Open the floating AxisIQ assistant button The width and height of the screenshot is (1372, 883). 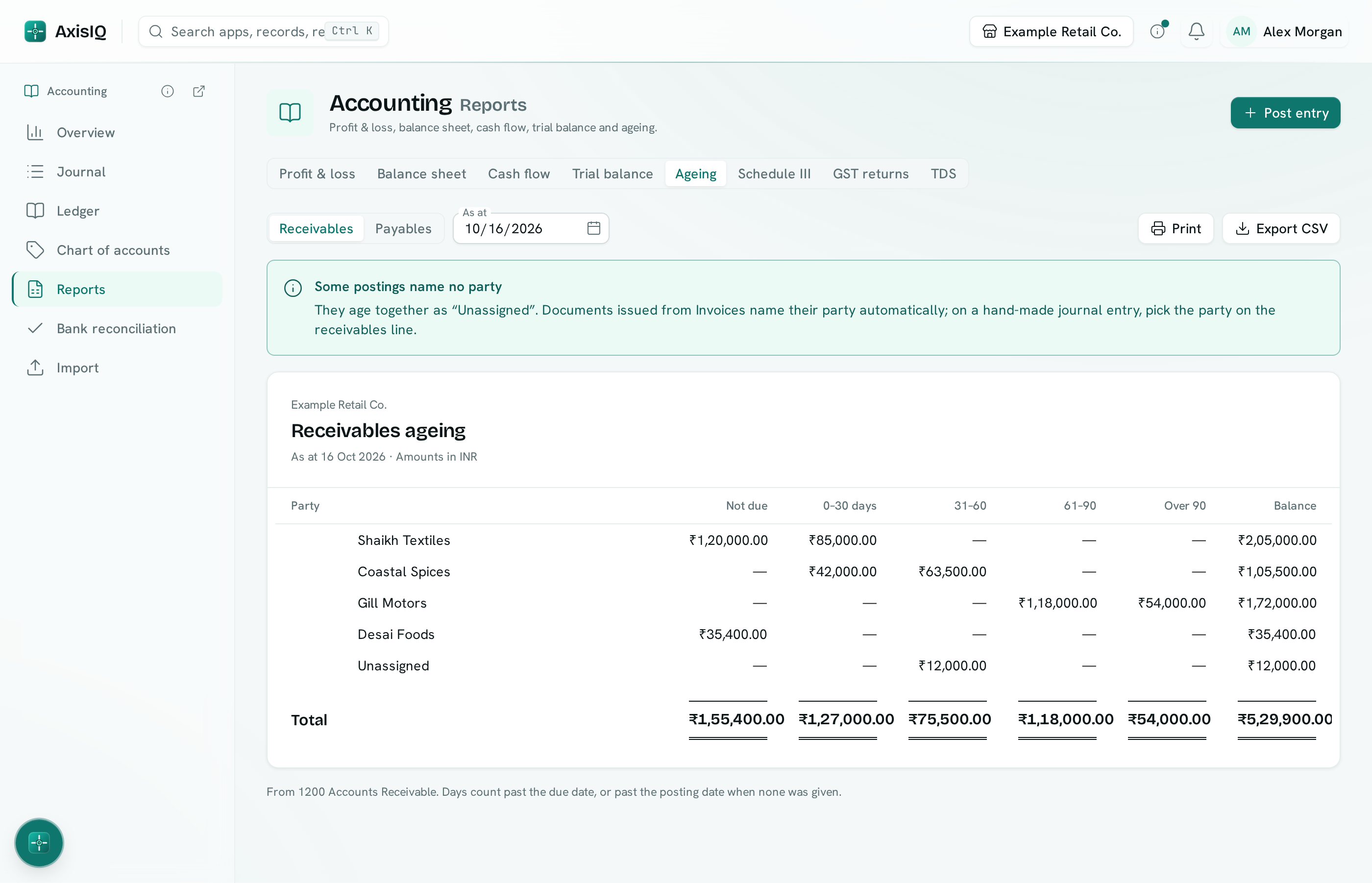[39, 843]
